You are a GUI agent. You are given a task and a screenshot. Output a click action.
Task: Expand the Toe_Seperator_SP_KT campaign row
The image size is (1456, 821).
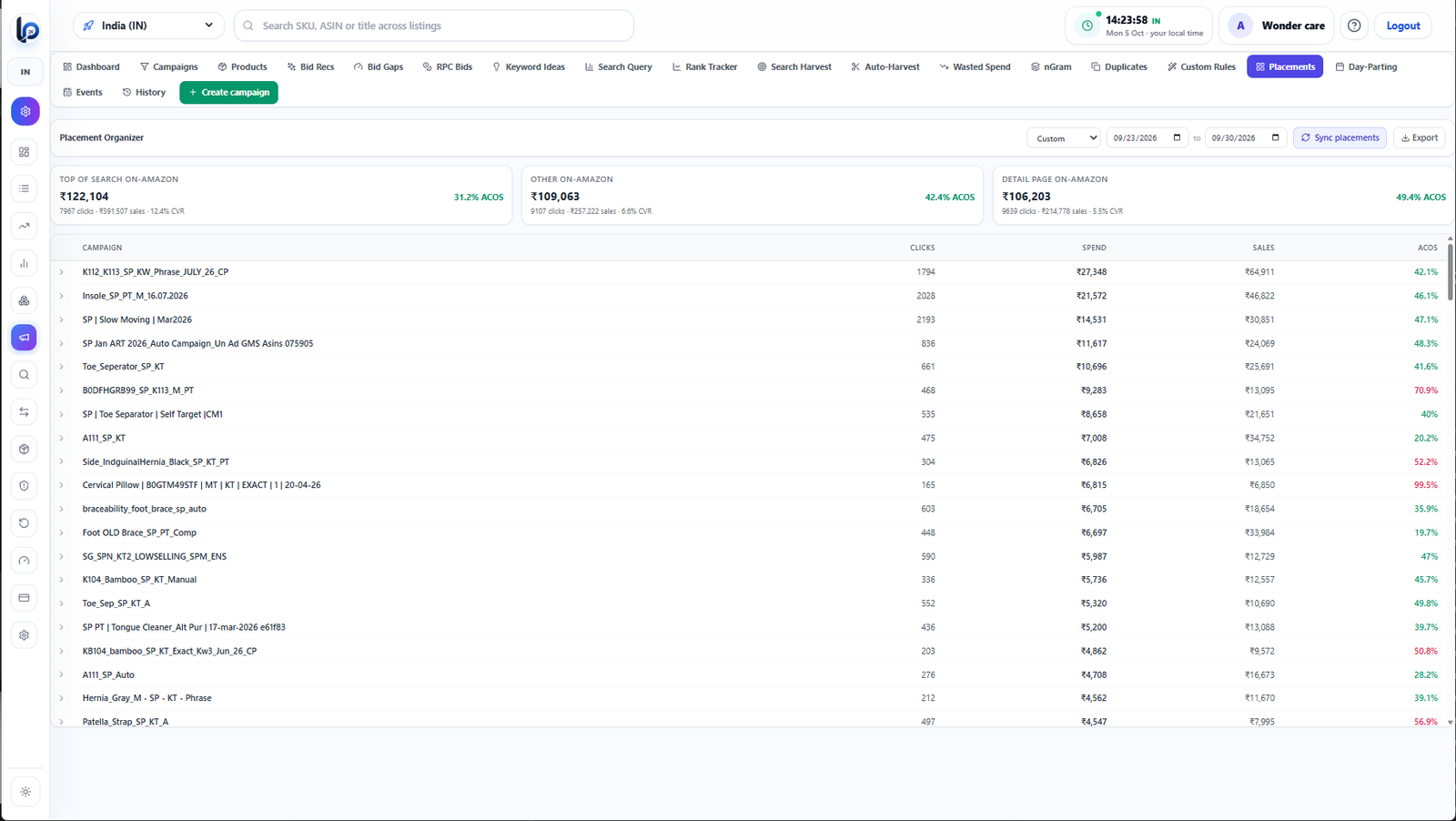[62, 367]
